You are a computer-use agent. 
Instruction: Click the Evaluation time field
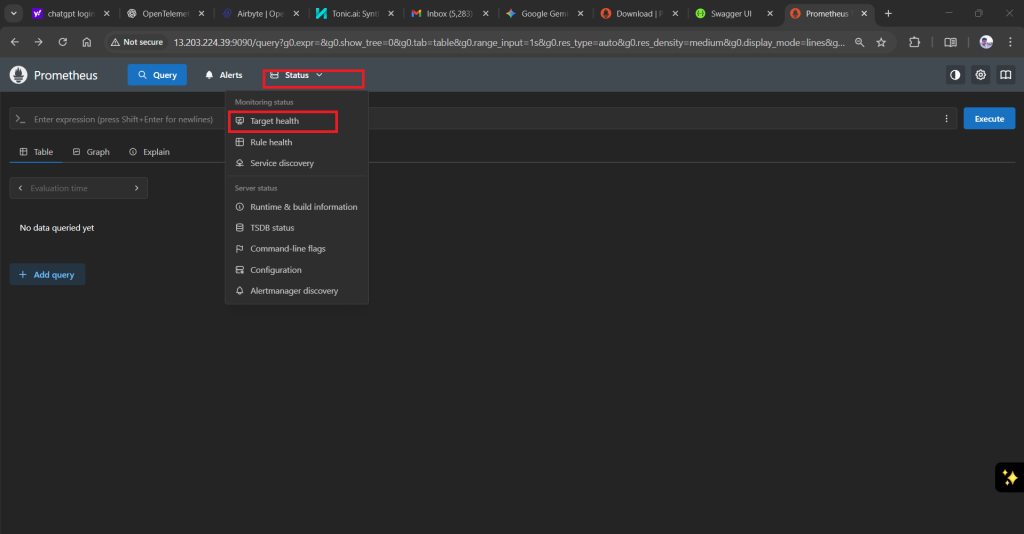78,188
